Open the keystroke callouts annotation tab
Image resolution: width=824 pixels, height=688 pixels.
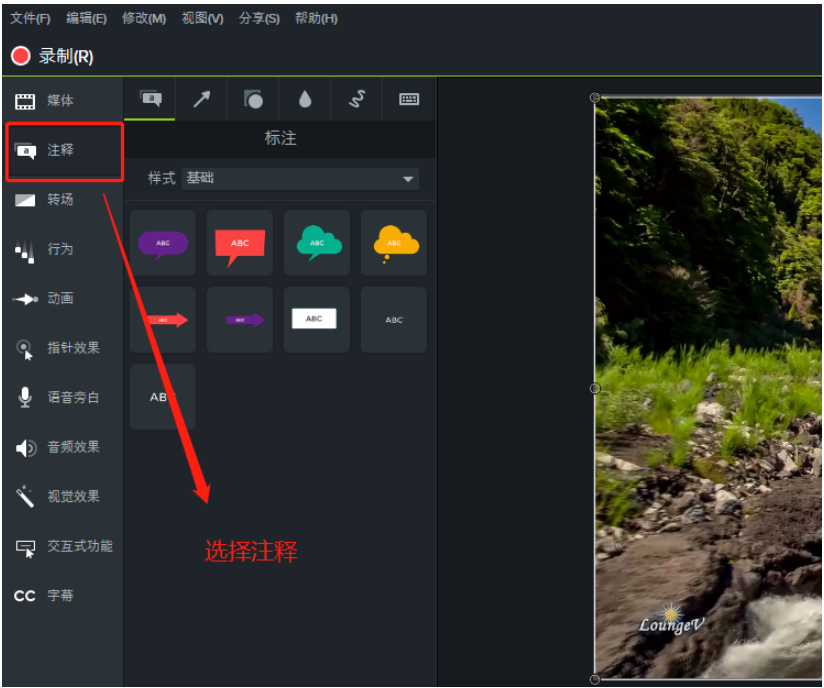pyautogui.click(x=408, y=99)
